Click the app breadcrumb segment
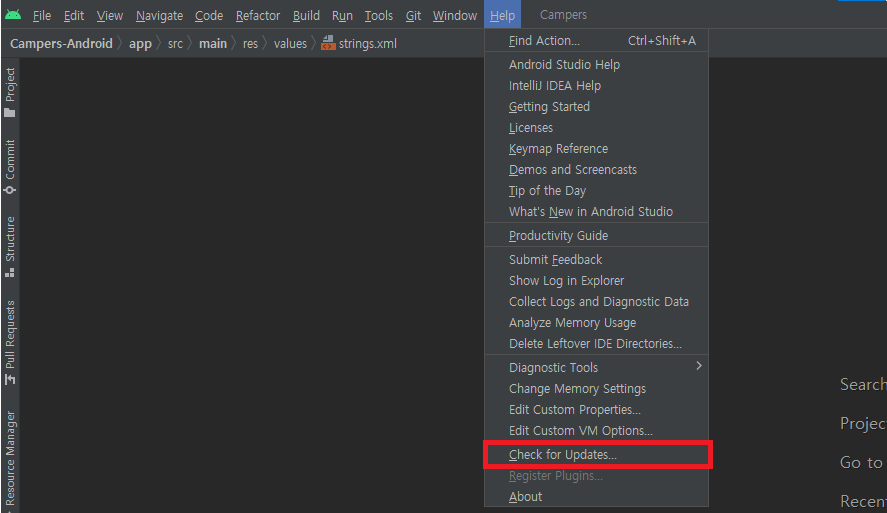The width and height of the screenshot is (887, 513). [140, 44]
